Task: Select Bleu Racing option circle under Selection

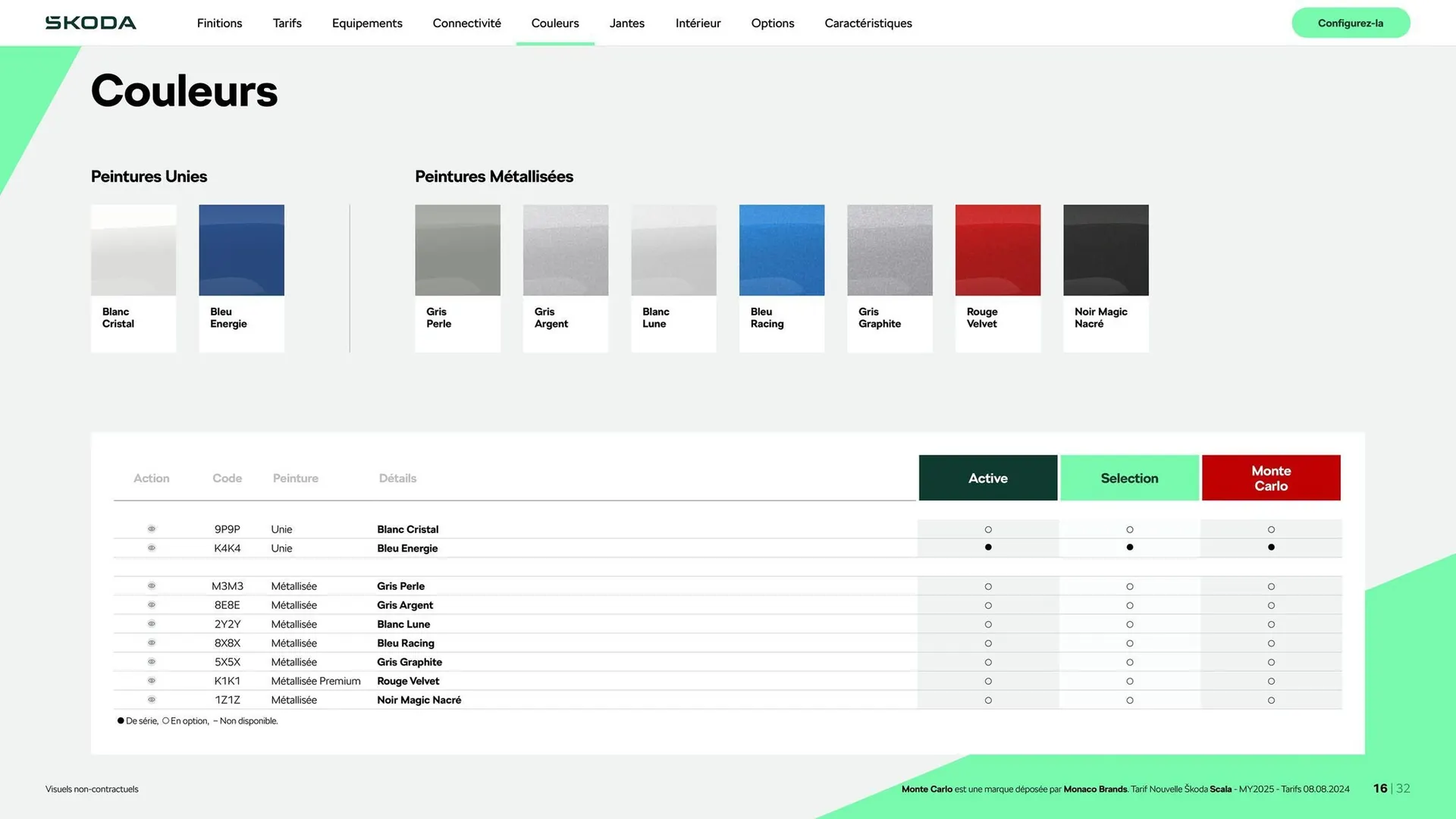Action: (1130, 644)
